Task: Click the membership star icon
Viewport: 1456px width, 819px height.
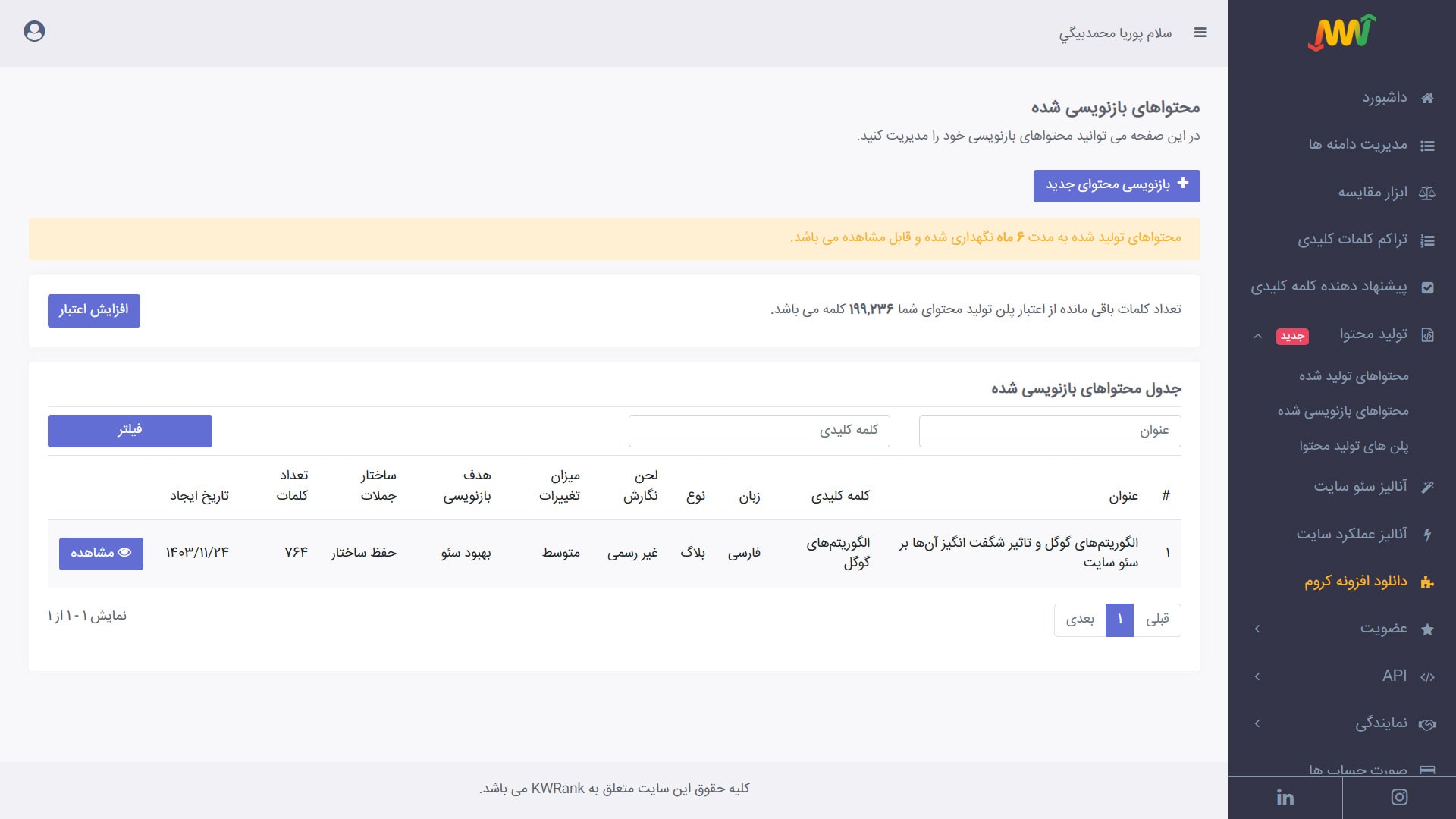Action: tap(1427, 629)
